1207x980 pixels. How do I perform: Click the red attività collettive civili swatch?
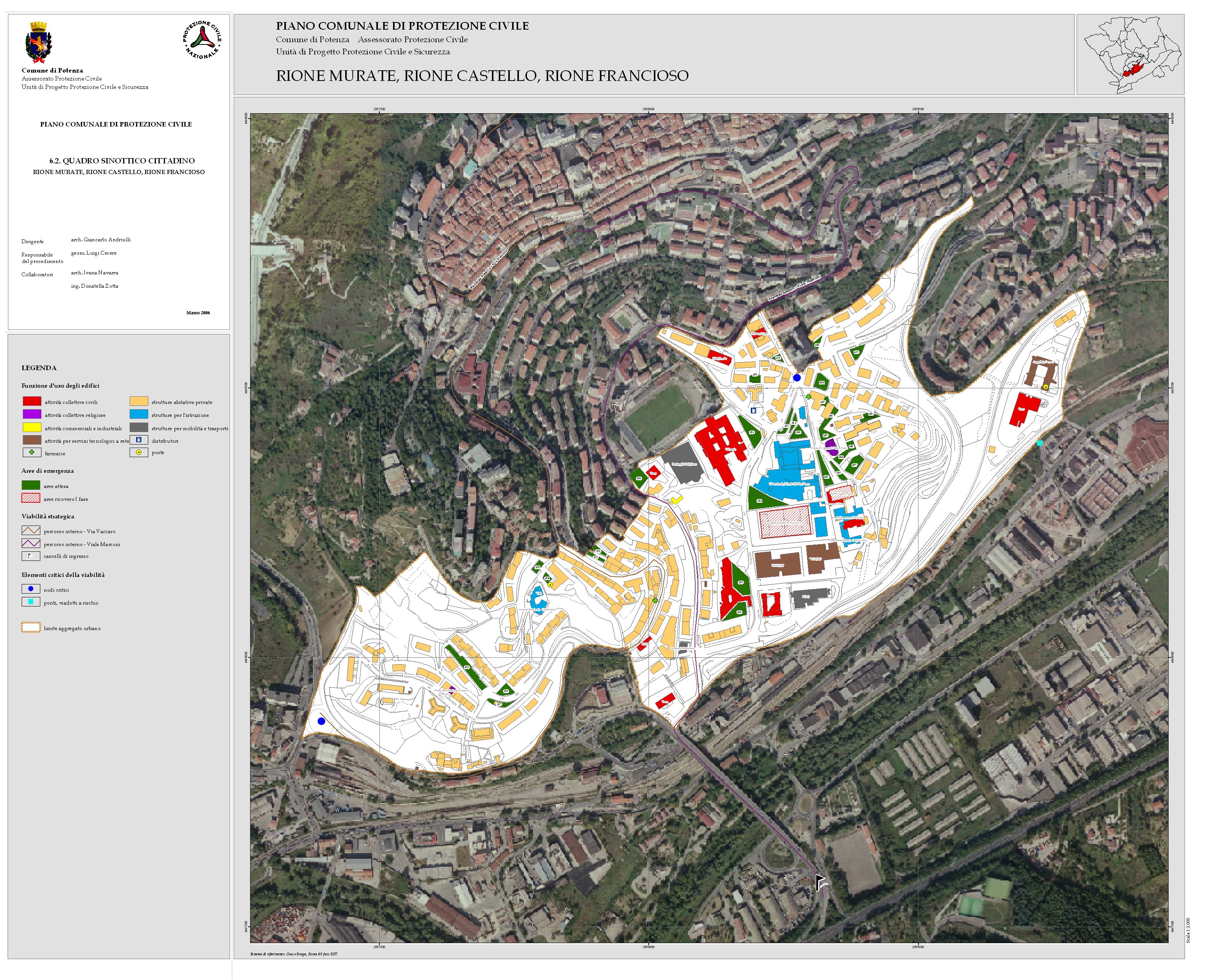[x=32, y=401]
